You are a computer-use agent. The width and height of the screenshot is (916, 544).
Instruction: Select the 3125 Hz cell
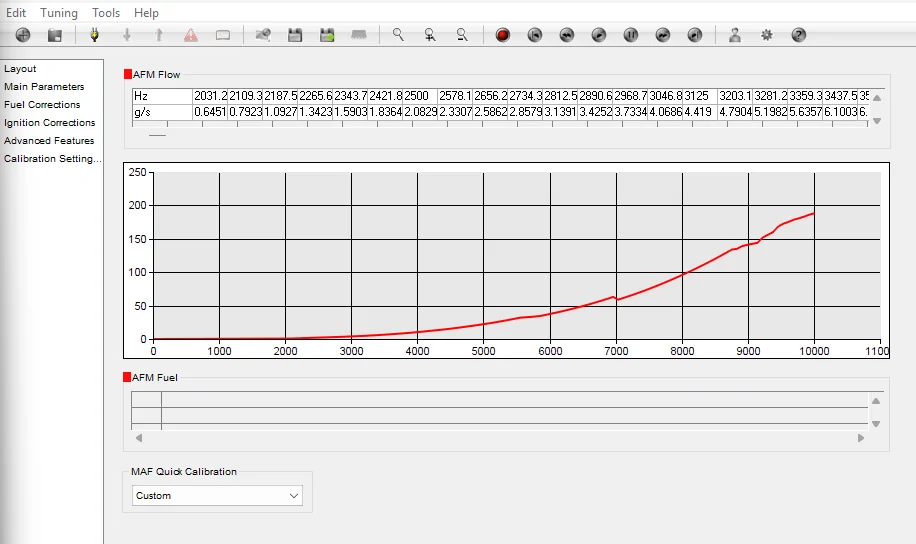[x=700, y=96]
